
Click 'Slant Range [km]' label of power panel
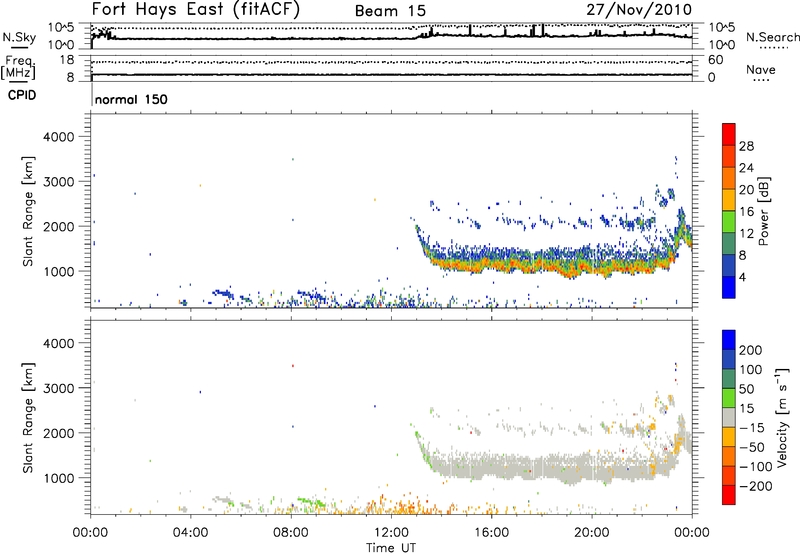28,211
